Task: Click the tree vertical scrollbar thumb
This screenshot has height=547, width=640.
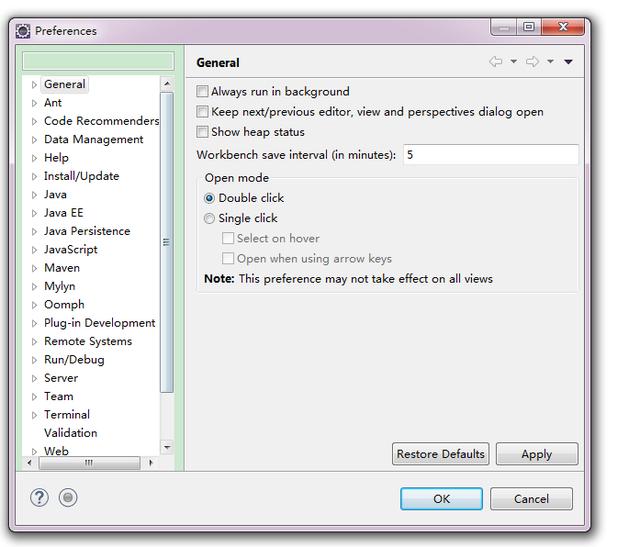Action: [x=167, y=242]
